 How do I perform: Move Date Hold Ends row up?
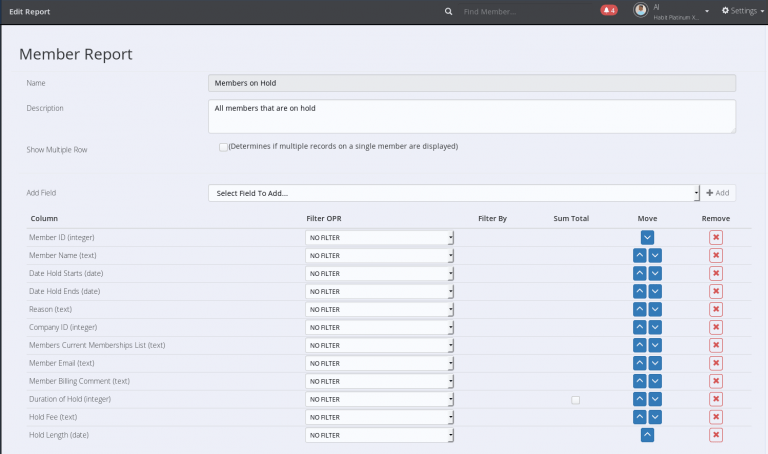(x=640, y=291)
